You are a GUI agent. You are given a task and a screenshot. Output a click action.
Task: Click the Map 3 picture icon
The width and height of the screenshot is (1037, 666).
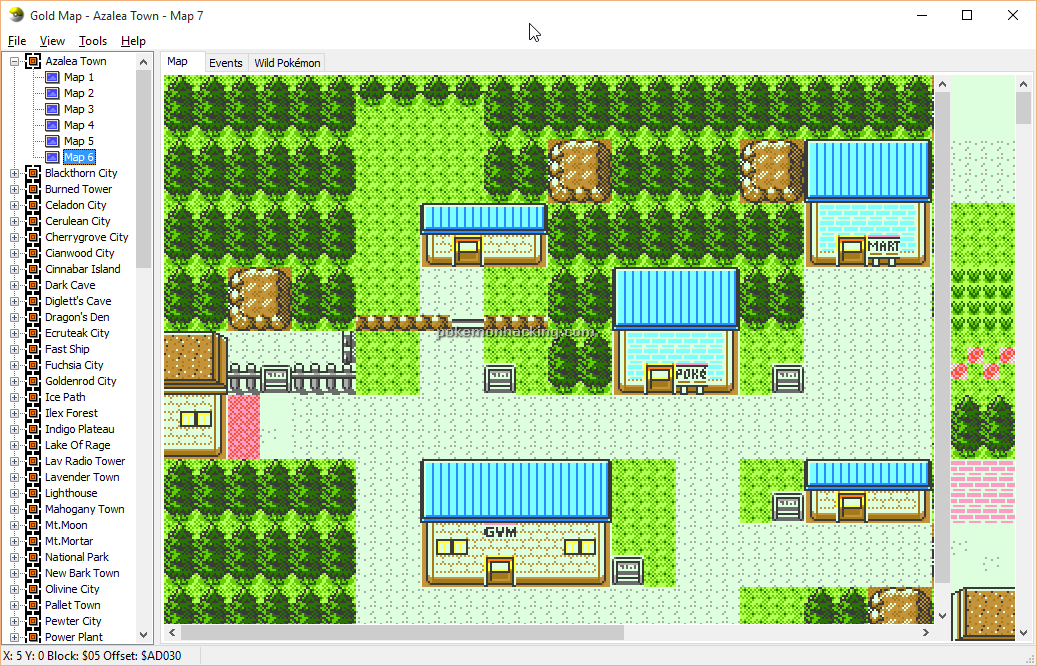[52, 109]
